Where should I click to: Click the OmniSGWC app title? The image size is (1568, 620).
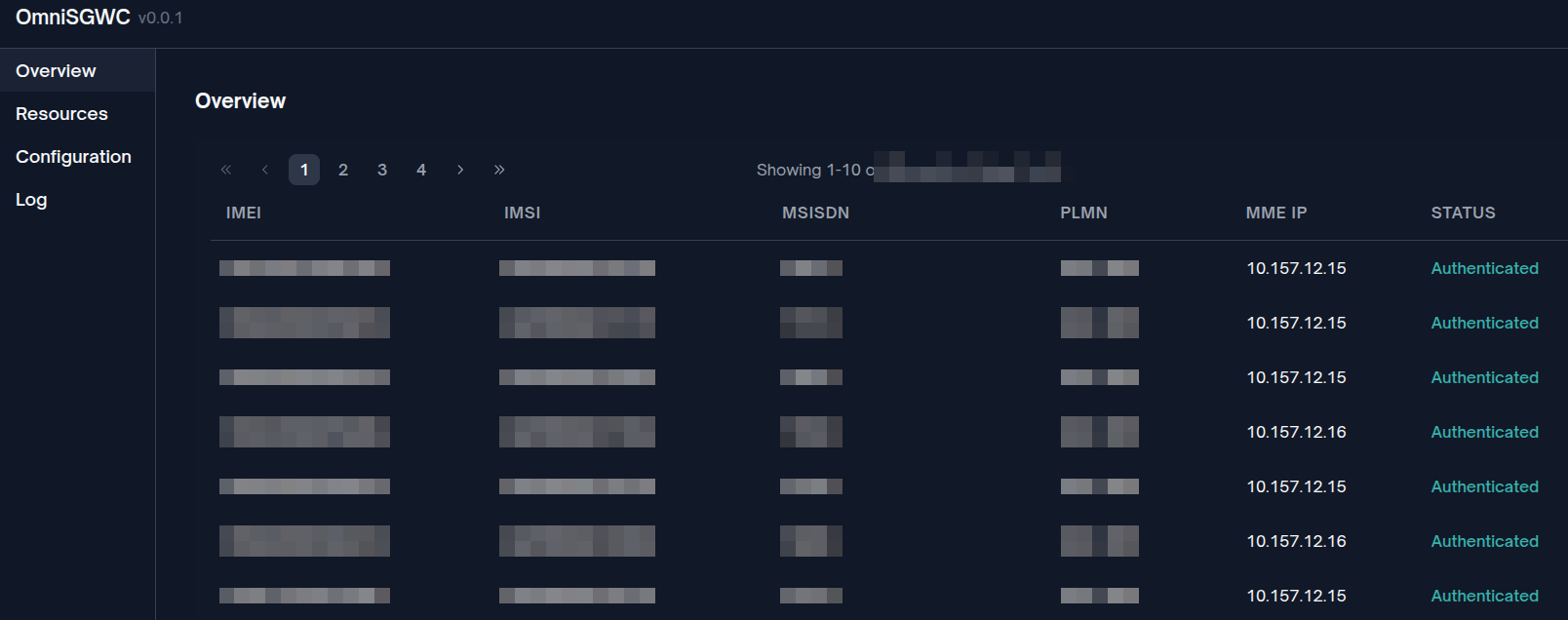click(x=73, y=18)
